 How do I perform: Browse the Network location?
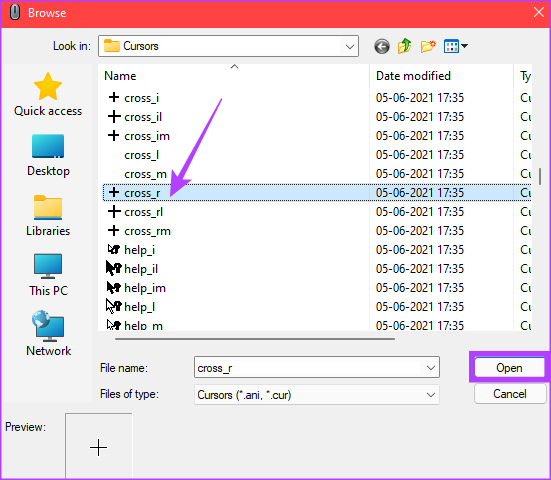click(48, 333)
